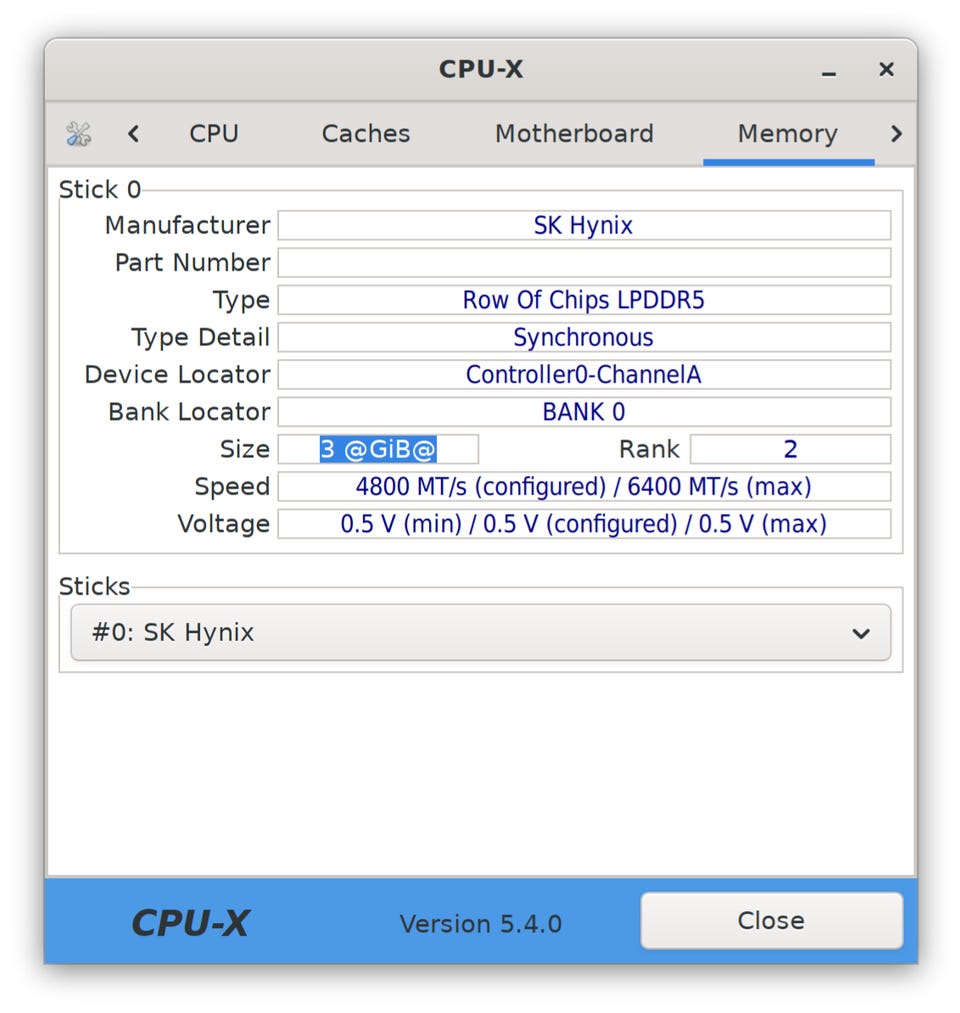This screenshot has height=1013, width=960.
Task: Click the Voltage field with 0.5 V
Action: coord(584,524)
